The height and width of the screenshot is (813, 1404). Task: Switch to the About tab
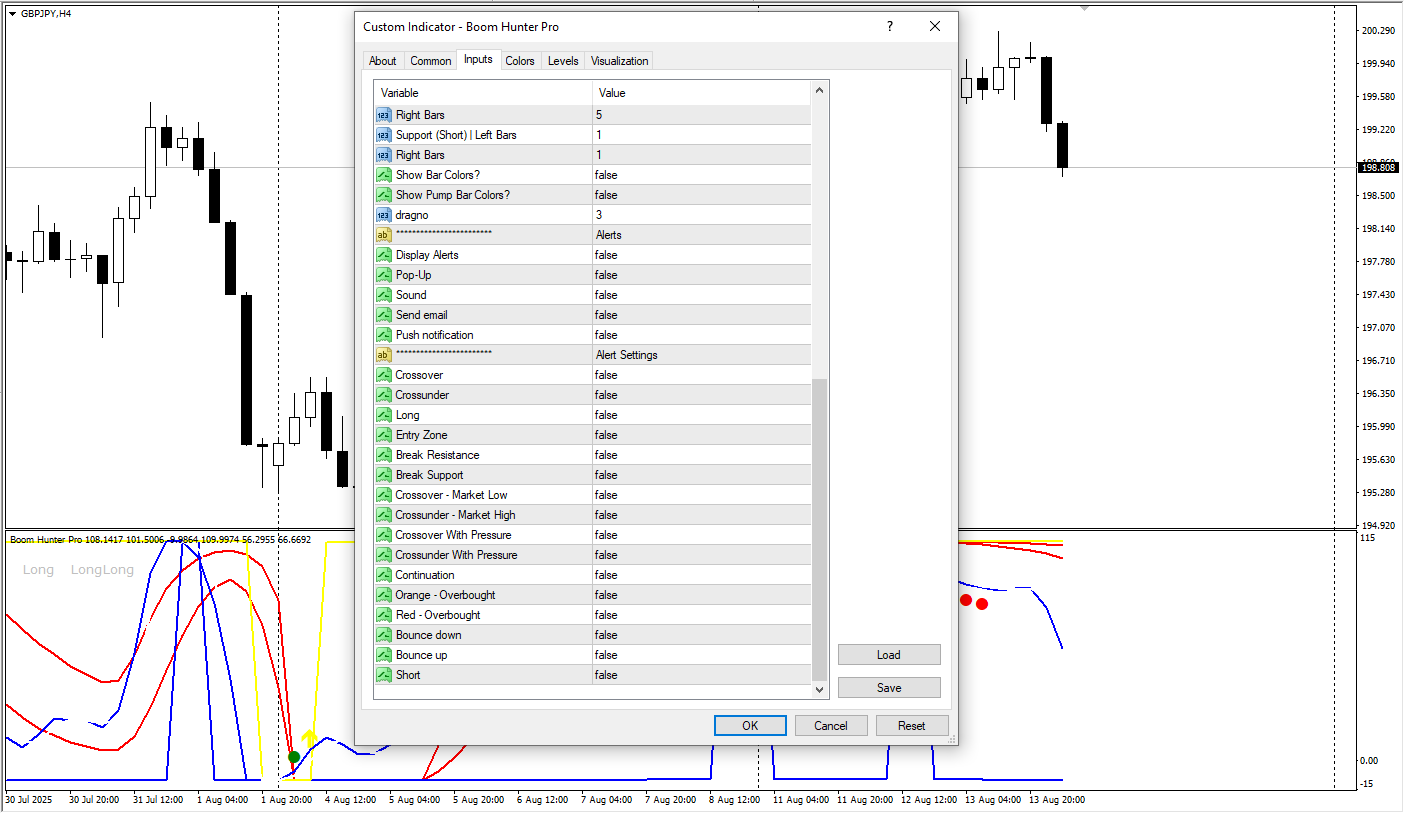point(383,61)
